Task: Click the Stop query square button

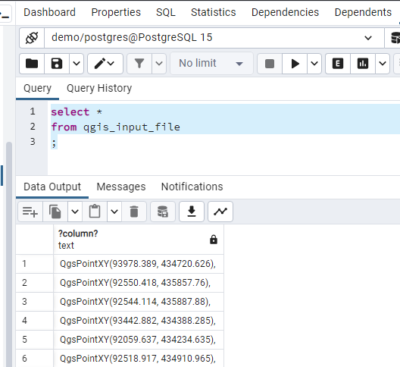Action: (x=270, y=63)
